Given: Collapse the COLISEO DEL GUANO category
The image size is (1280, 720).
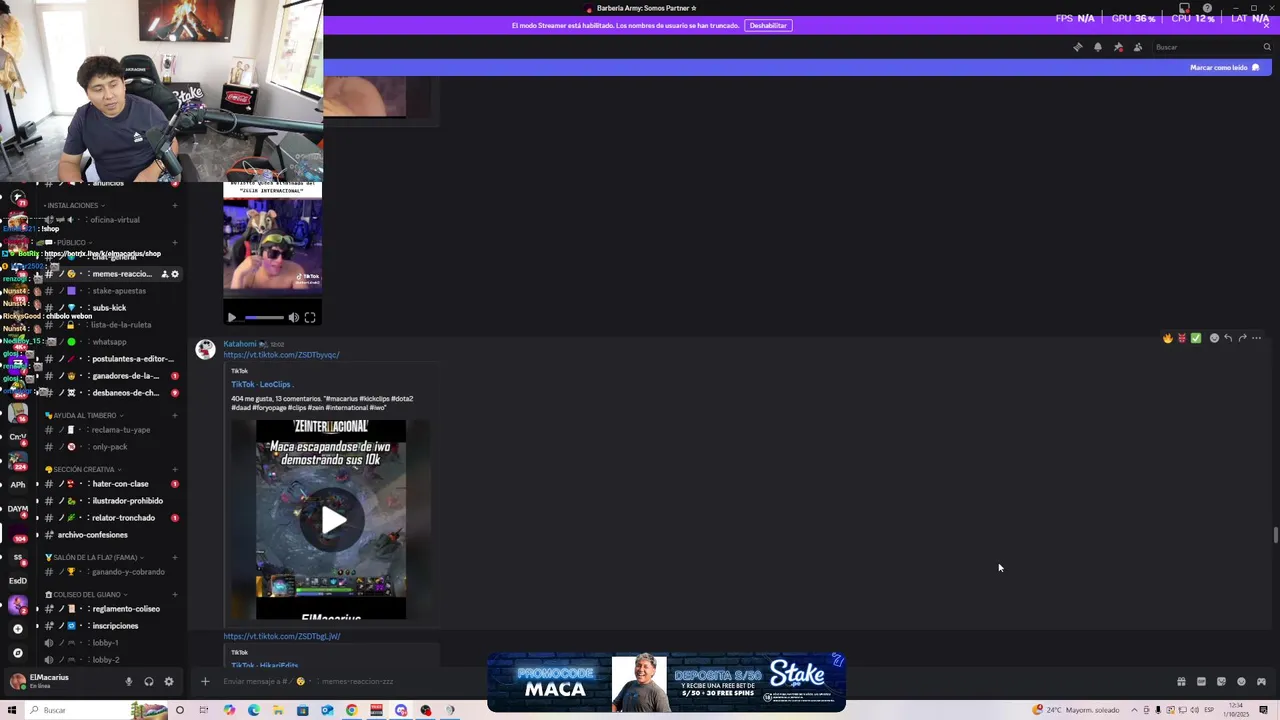Looking at the screenshot, I should (x=86, y=594).
